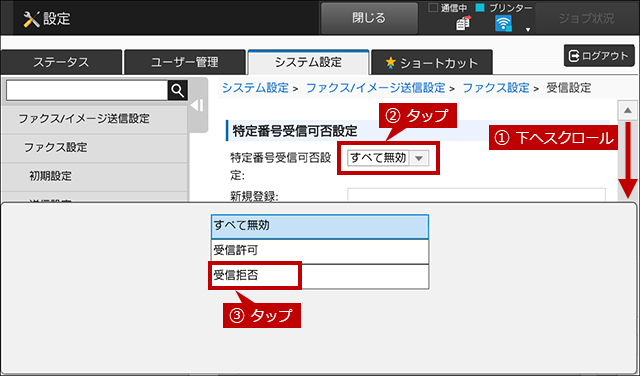Follow the システム設定 breadcrumb link
This screenshot has width=640, height=376.
pos(255,88)
